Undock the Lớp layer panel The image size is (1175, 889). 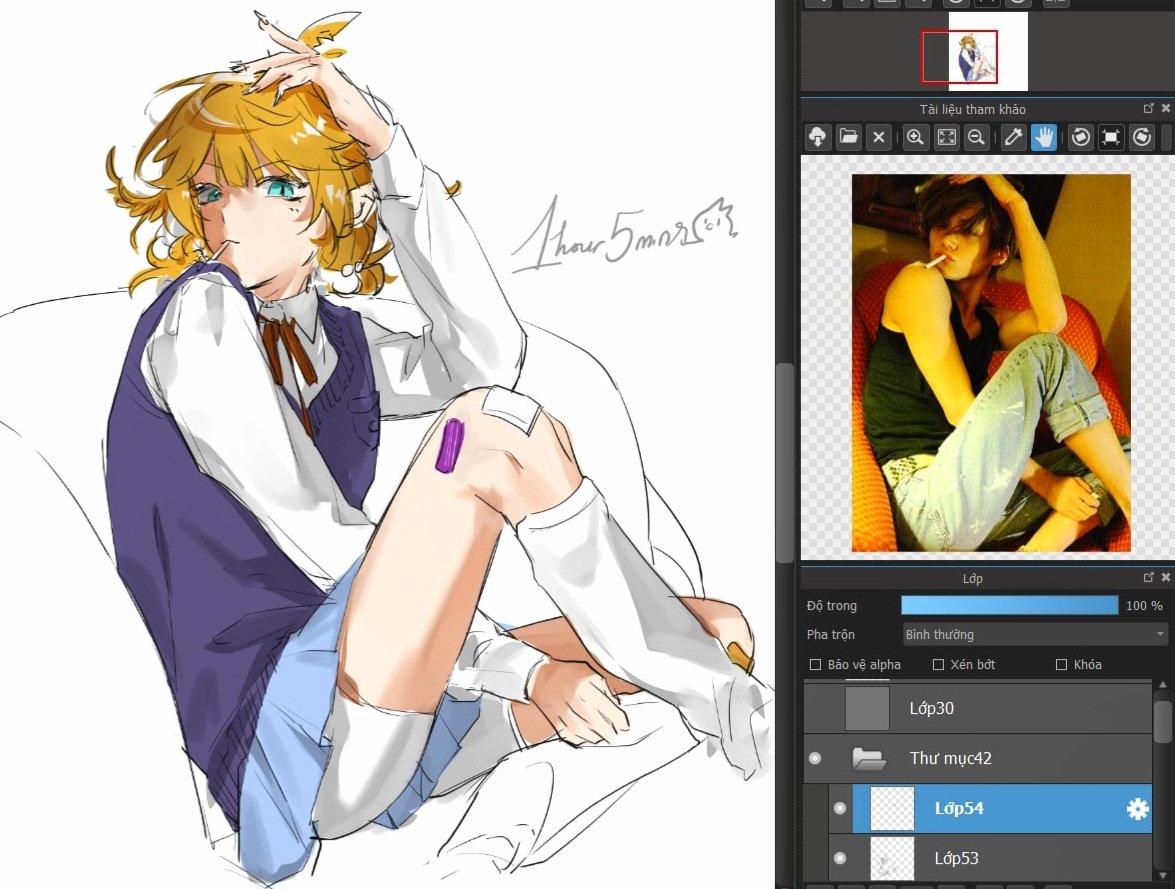[1149, 577]
